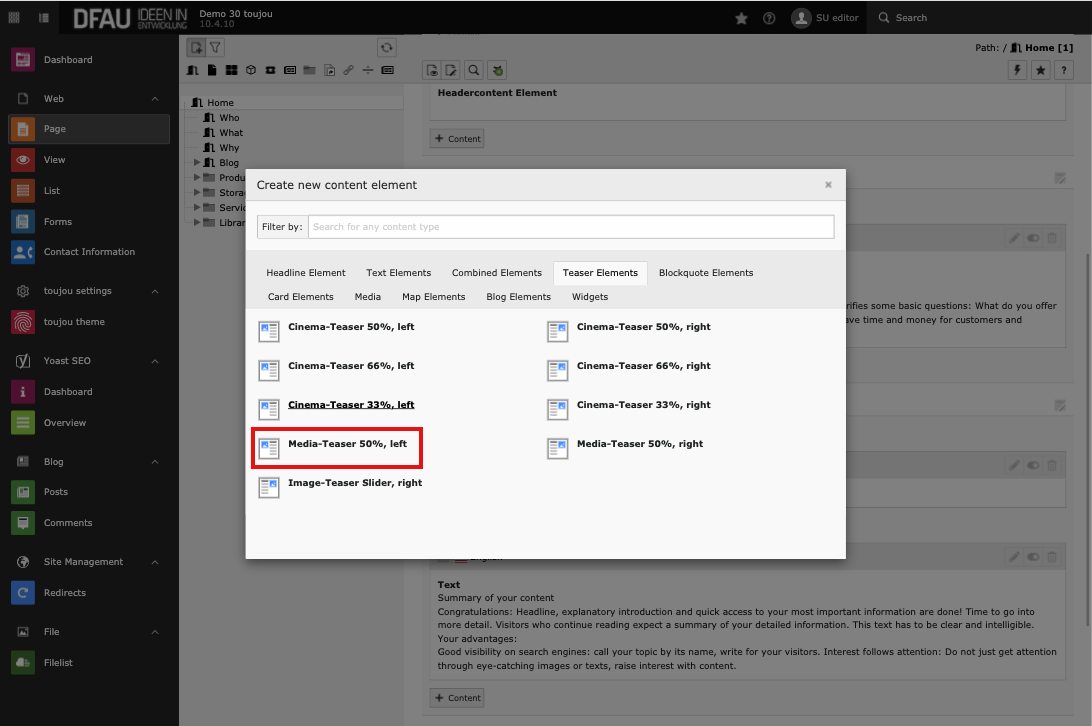1092x726 pixels.
Task: Collapse the Web module group
Action: coord(155,99)
